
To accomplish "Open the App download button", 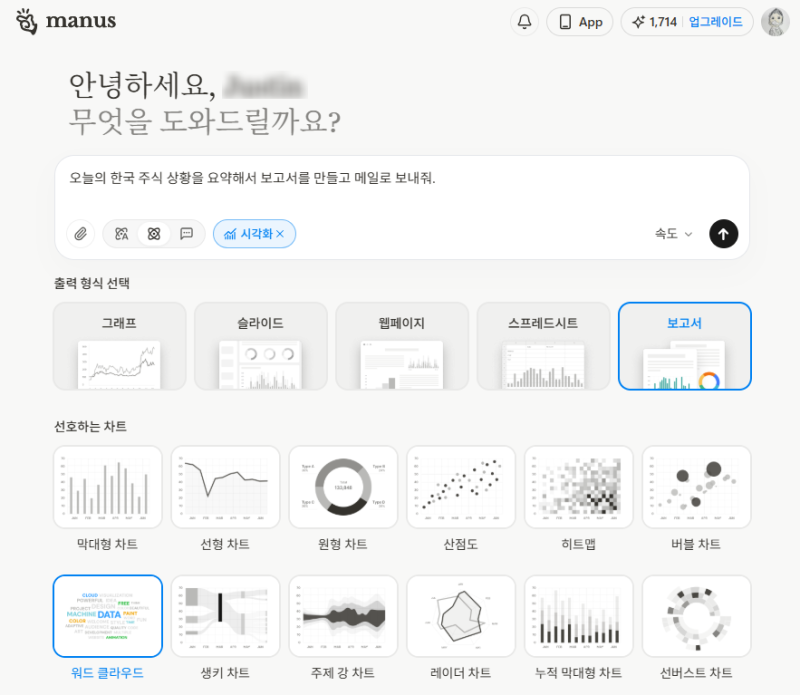I will pos(580,22).
